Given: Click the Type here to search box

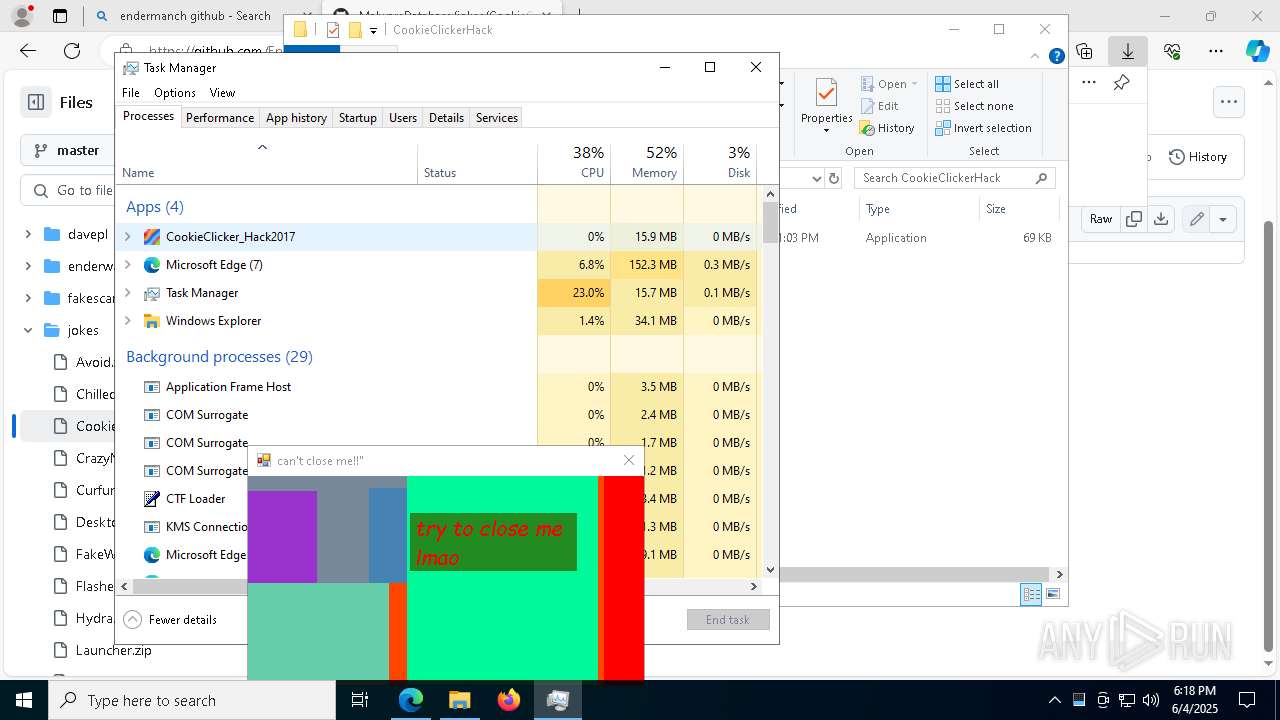Looking at the screenshot, I should (x=192, y=701).
